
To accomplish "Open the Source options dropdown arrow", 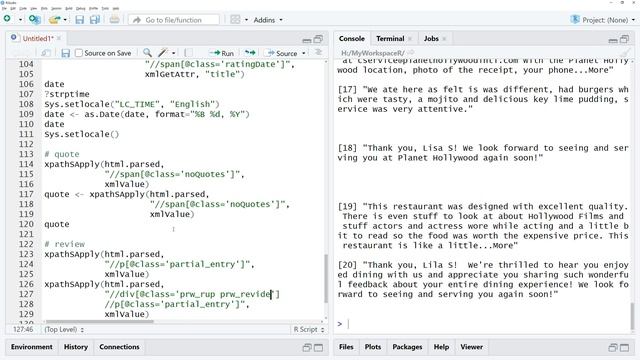I will point(304,53).
